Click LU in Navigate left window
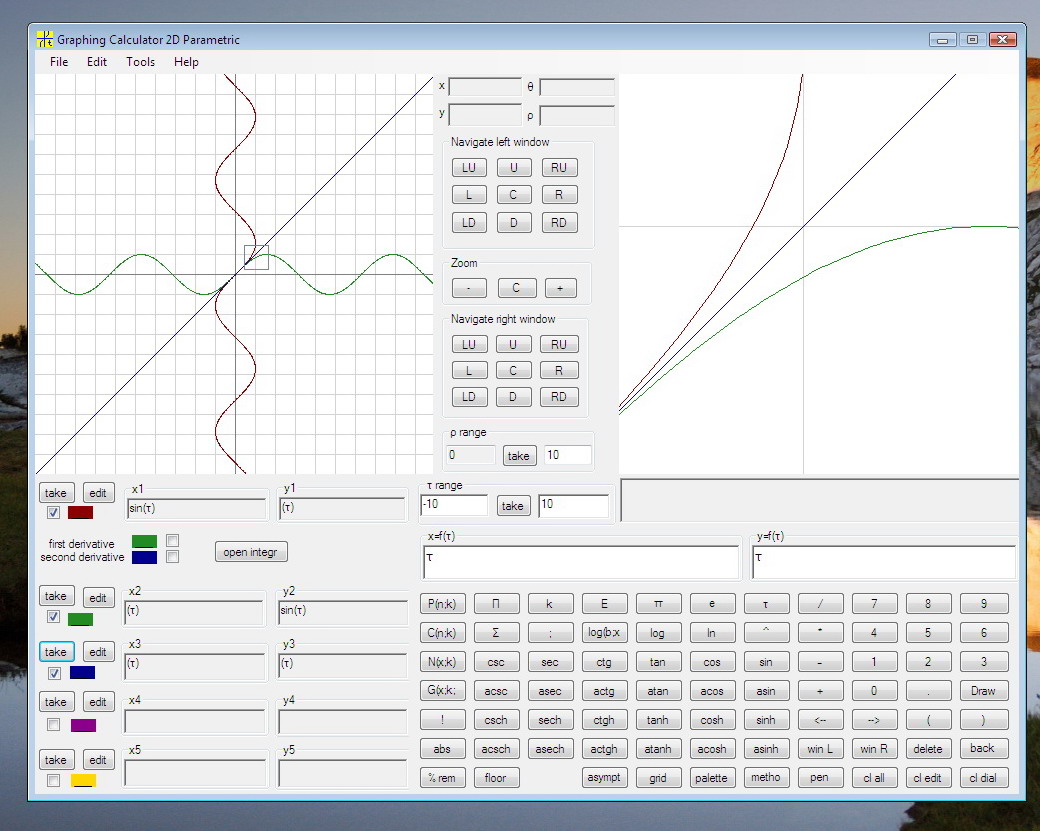 tap(469, 168)
